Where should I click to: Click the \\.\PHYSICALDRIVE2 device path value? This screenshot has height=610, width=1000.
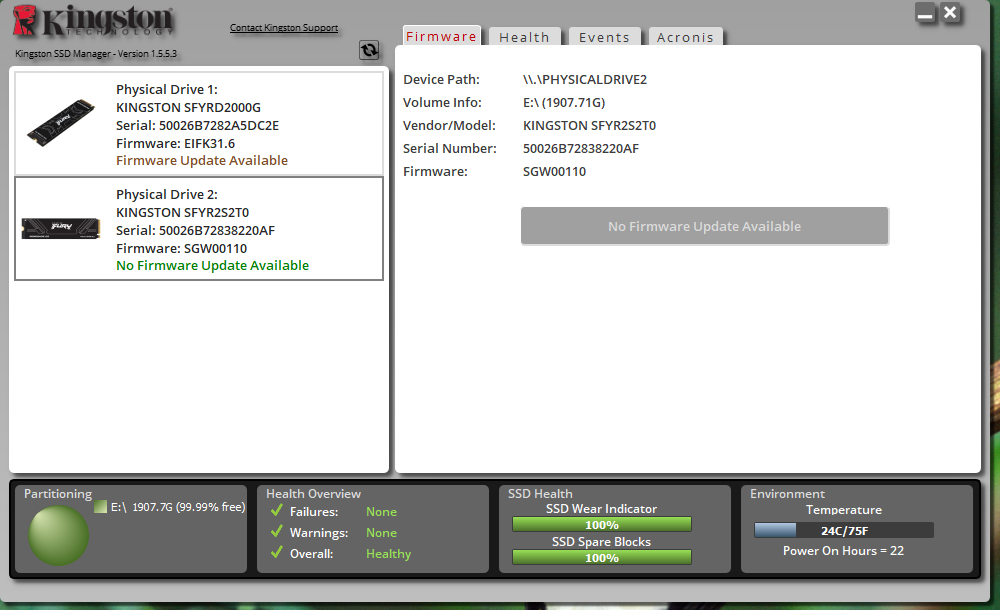[x=585, y=80]
